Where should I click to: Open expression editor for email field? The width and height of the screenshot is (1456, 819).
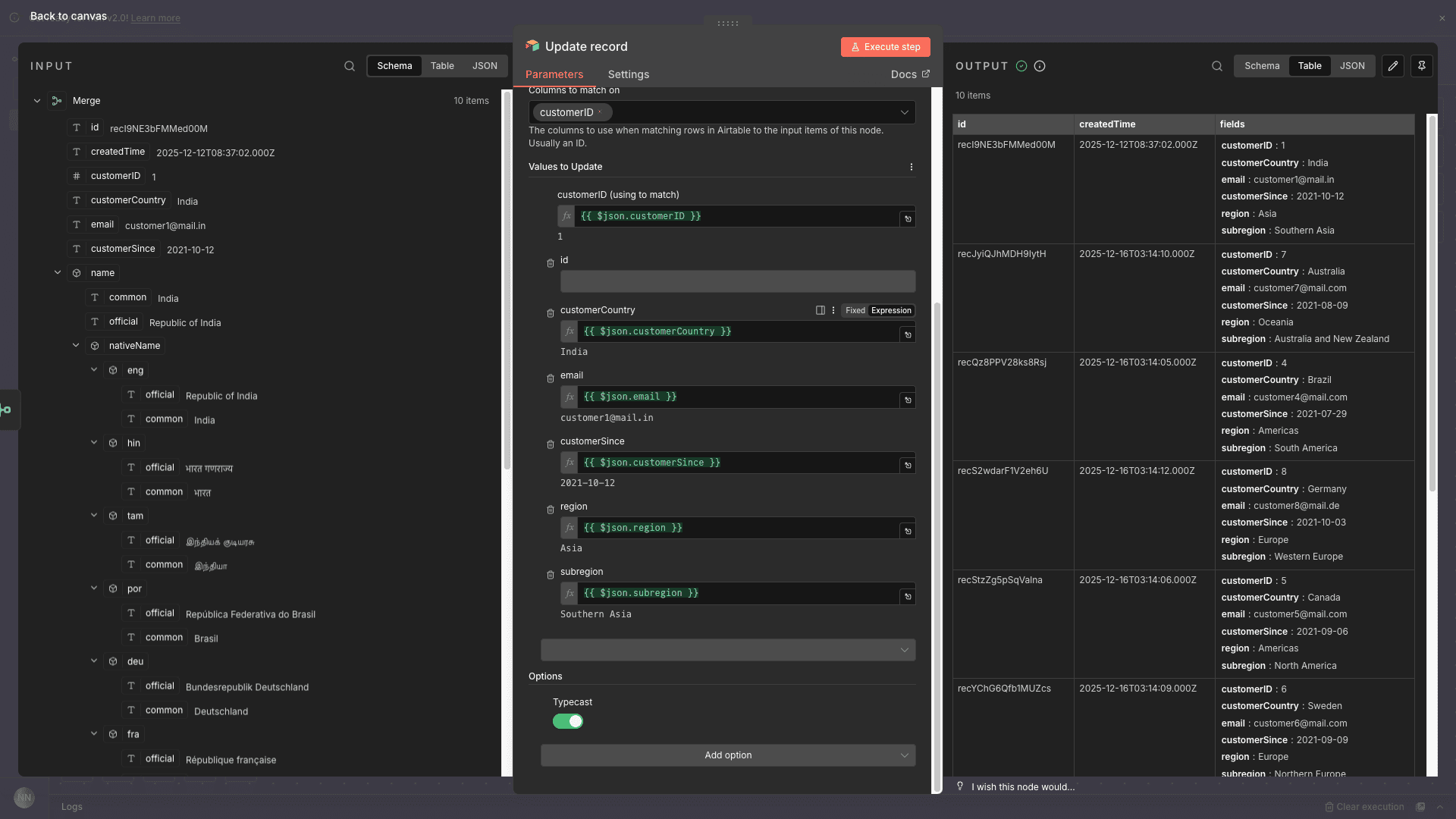click(x=908, y=400)
